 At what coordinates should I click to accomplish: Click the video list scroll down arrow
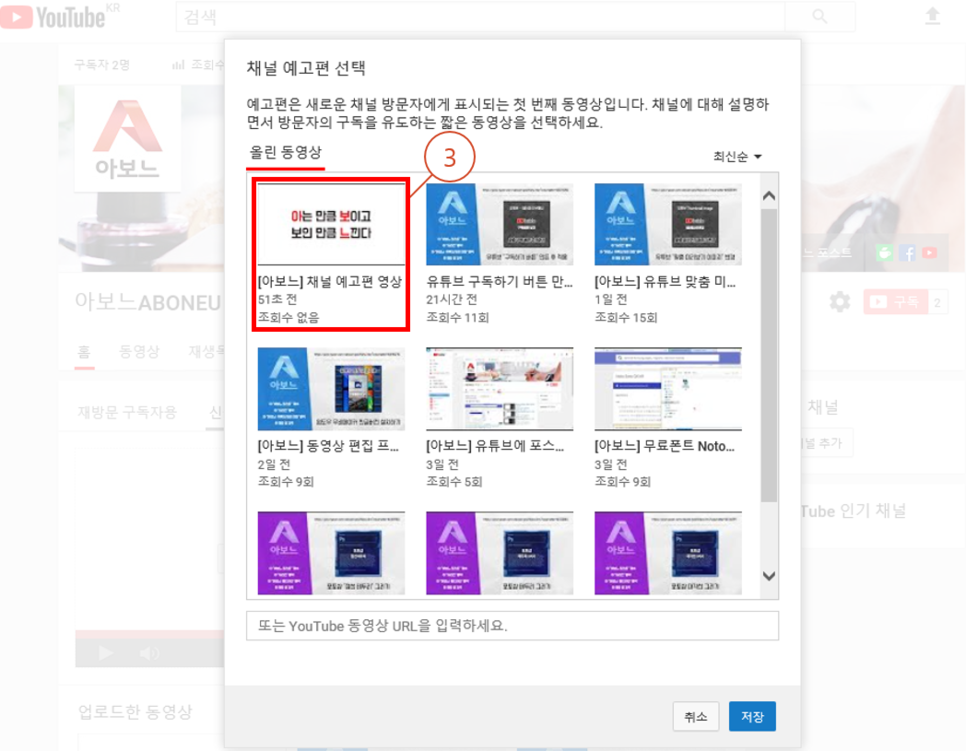click(x=769, y=576)
